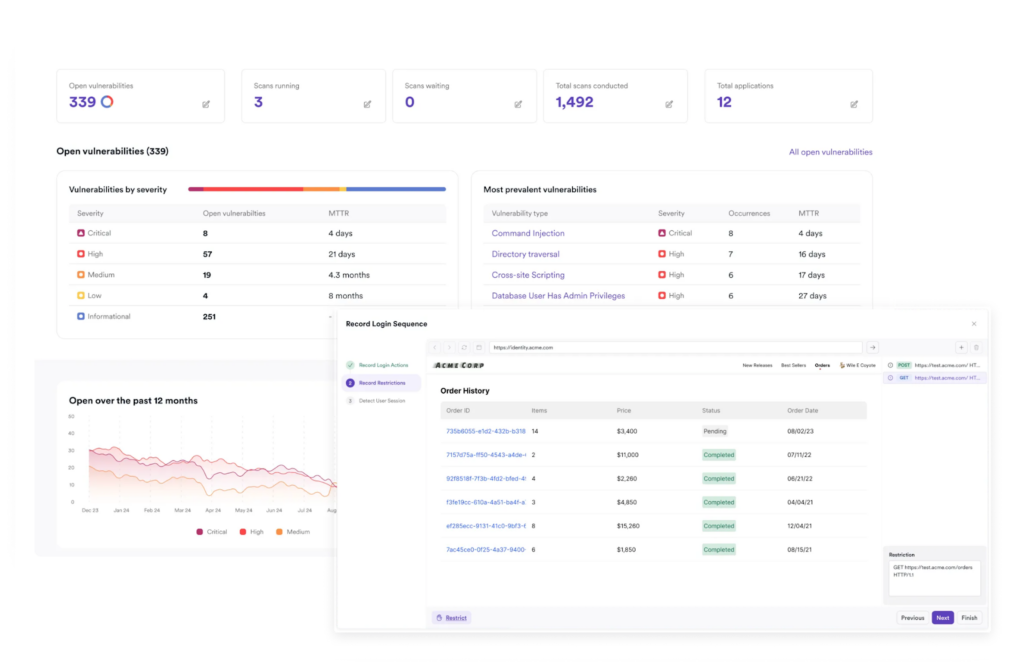Click the High severity icon in severity table

(x=81, y=254)
